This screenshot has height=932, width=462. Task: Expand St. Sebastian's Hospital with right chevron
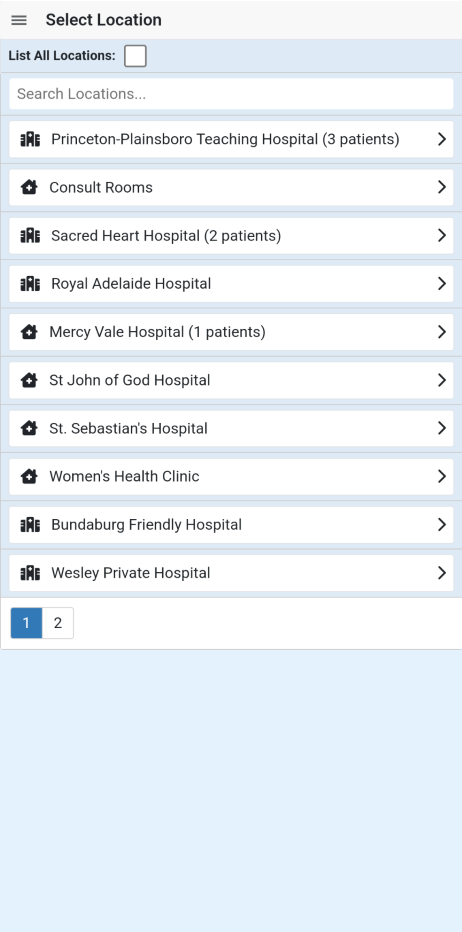pos(442,428)
